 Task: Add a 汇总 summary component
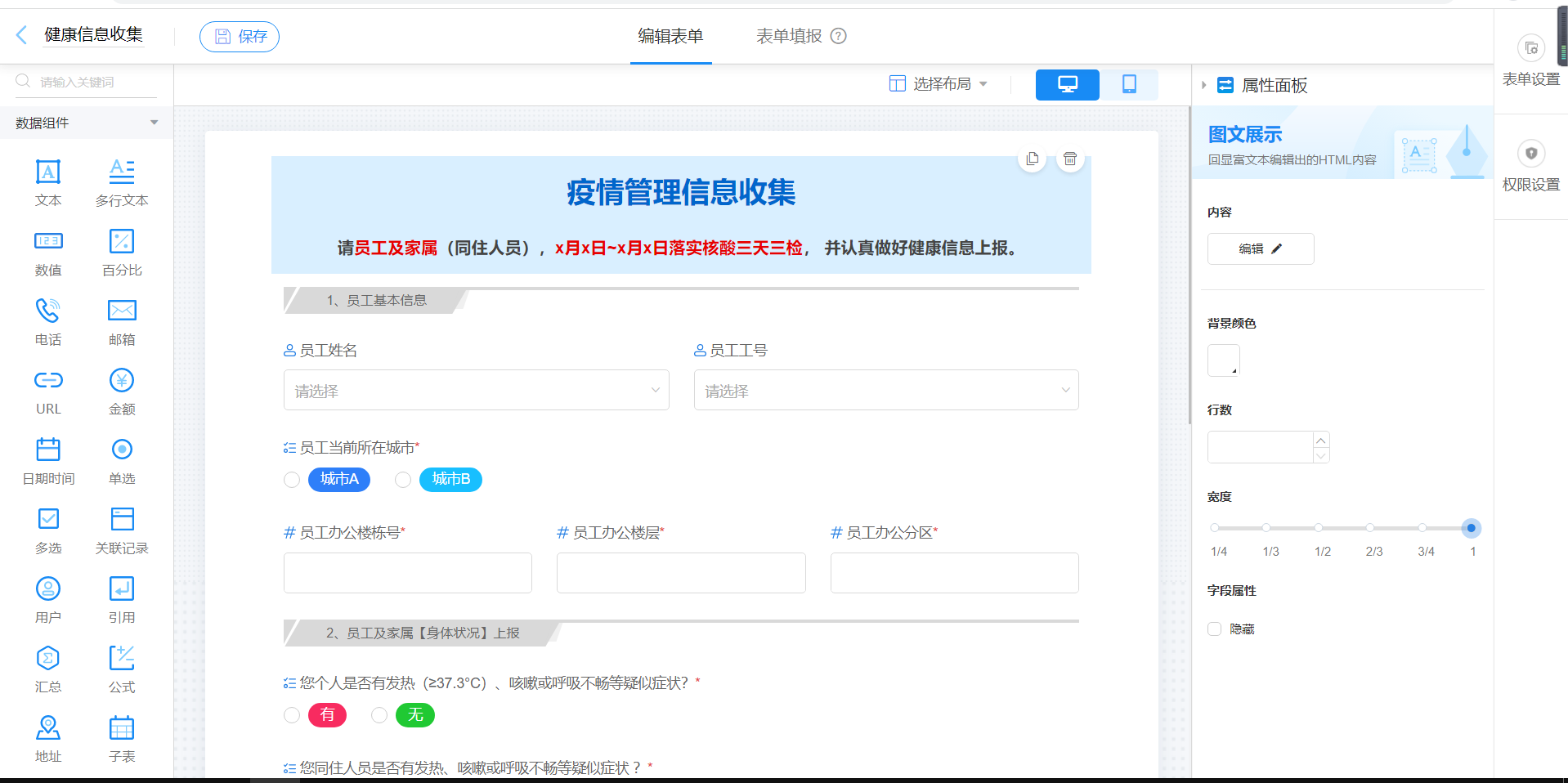tap(48, 669)
